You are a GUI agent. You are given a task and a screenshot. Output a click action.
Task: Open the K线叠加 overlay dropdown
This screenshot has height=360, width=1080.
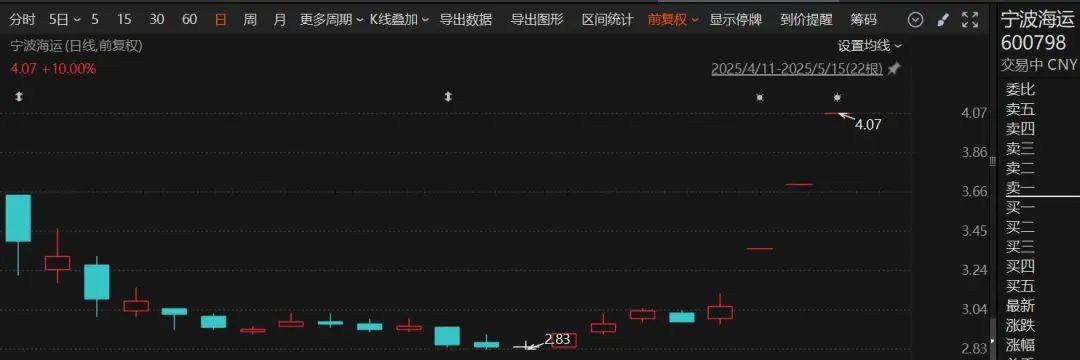coord(399,20)
